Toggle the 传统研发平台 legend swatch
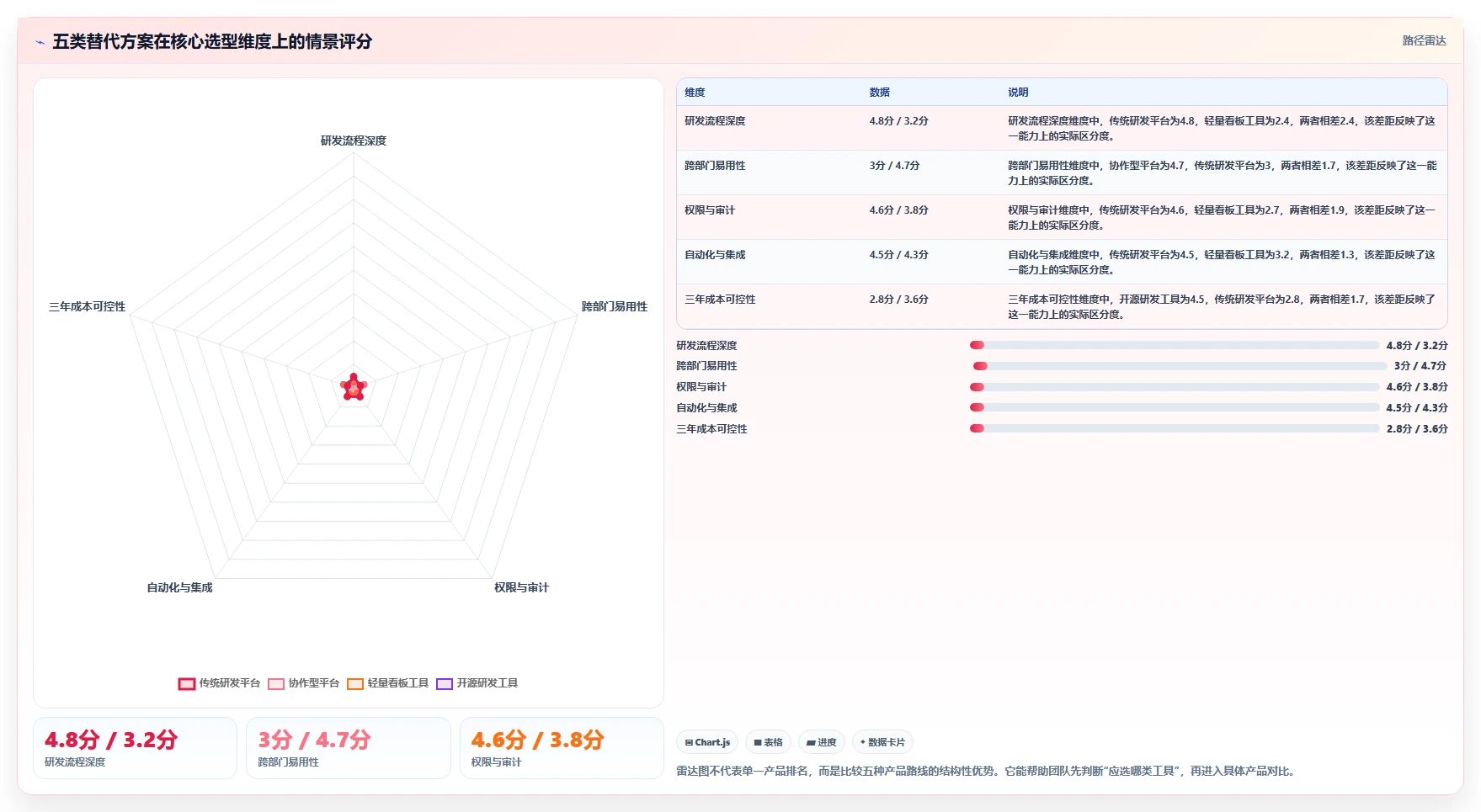The image size is (1481, 812). point(187,683)
